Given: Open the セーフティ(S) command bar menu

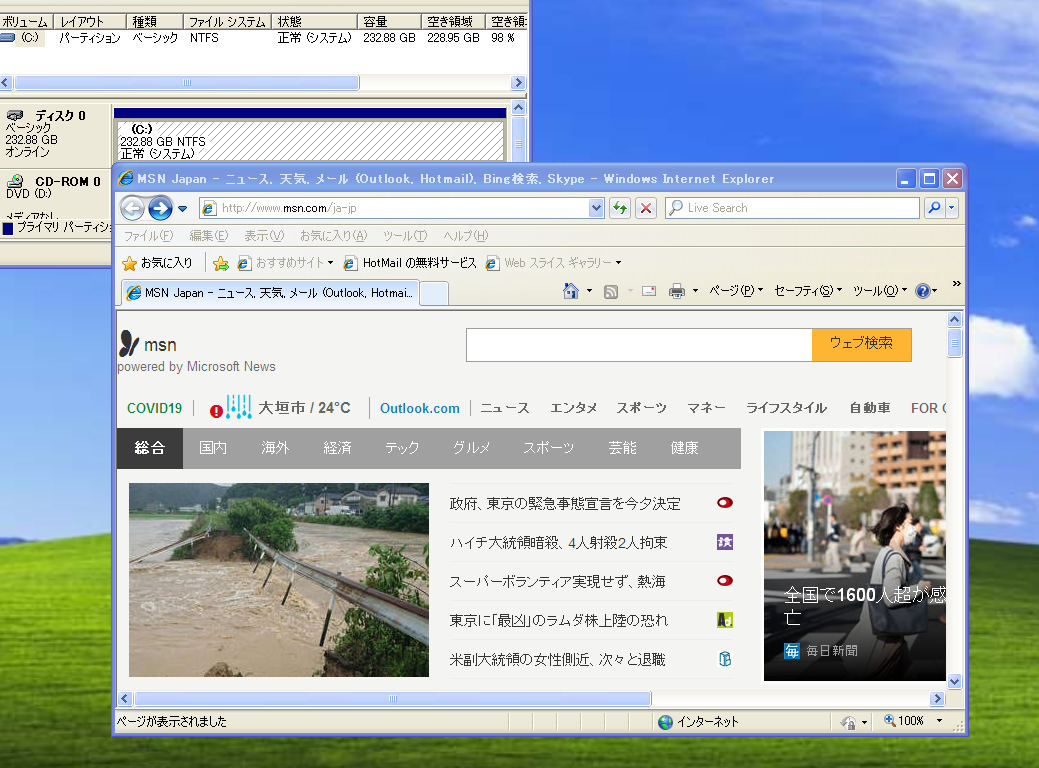Looking at the screenshot, I should click(808, 291).
